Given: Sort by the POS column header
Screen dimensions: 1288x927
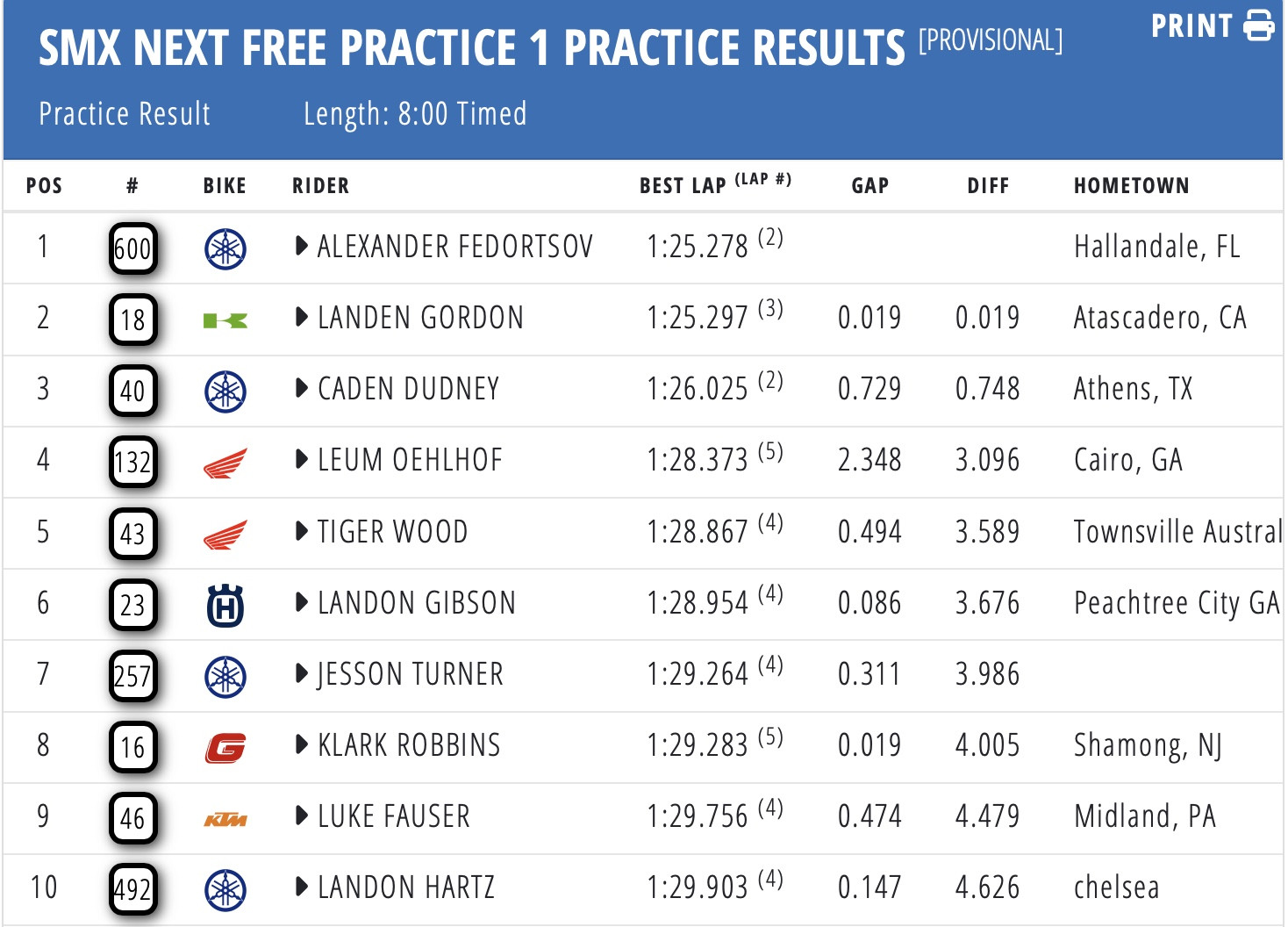Looking at the screenshot, I should (44, 186).
